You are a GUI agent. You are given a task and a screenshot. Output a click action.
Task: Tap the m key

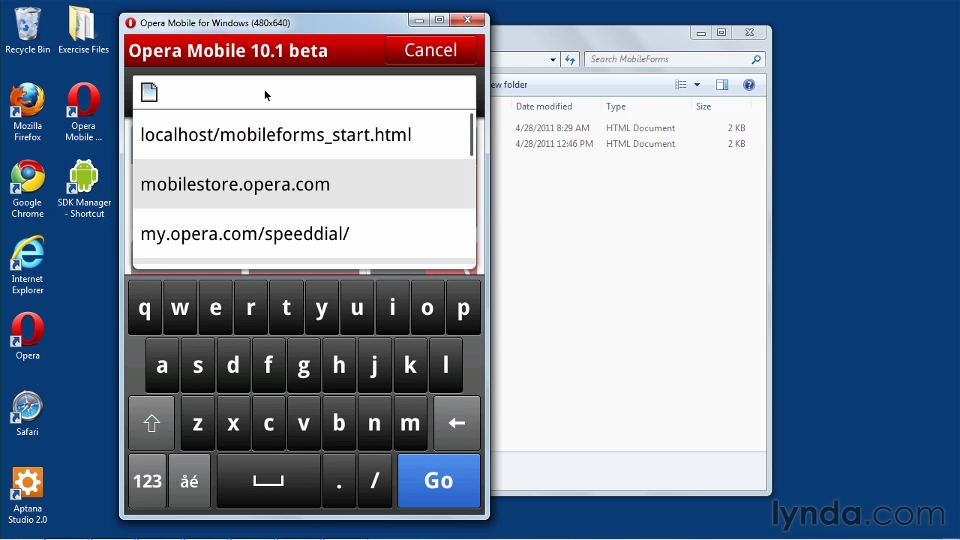point(410,423)
